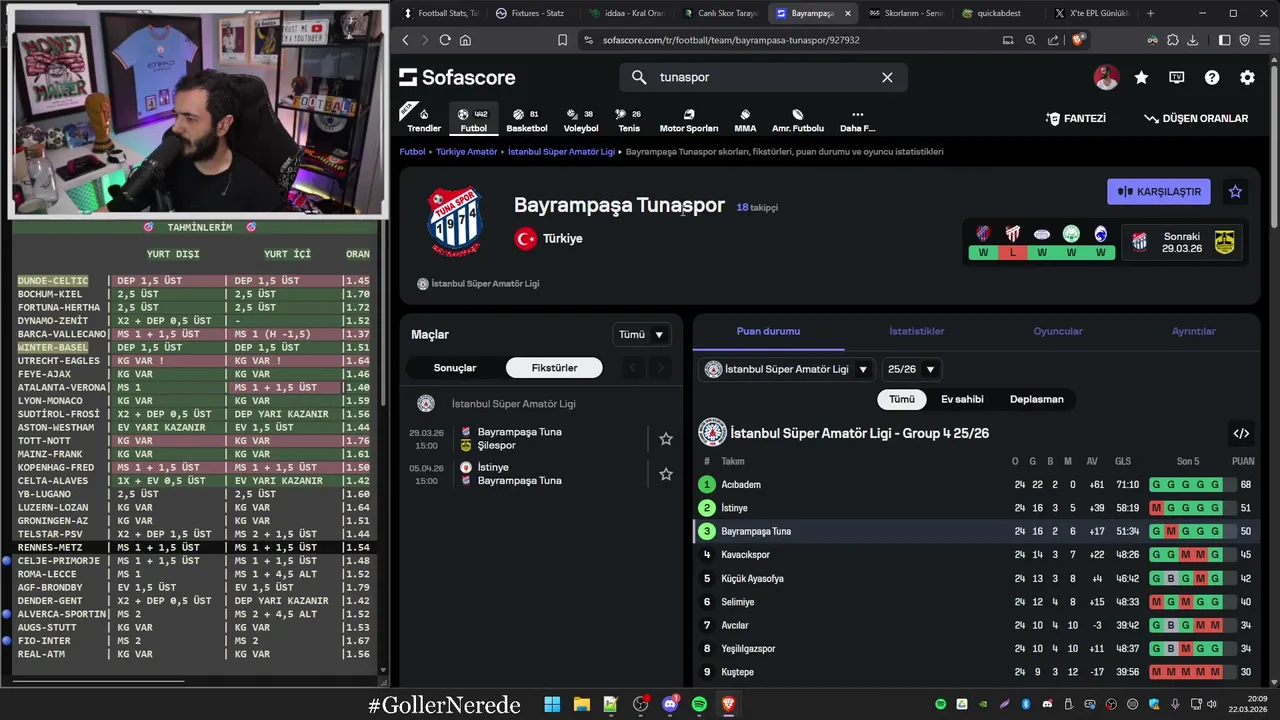
Task: Click Futbol breadcrumb link
Action: click(412, 152)
